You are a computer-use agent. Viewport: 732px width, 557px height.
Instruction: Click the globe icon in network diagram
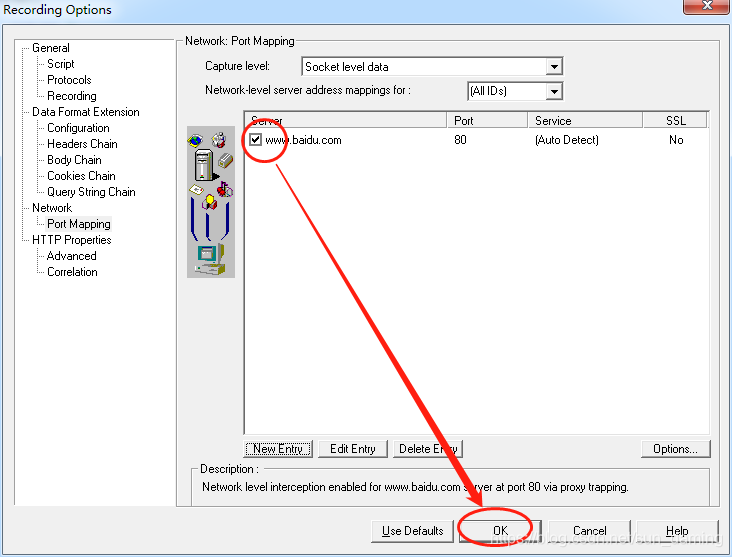click(x=196, y=140)
